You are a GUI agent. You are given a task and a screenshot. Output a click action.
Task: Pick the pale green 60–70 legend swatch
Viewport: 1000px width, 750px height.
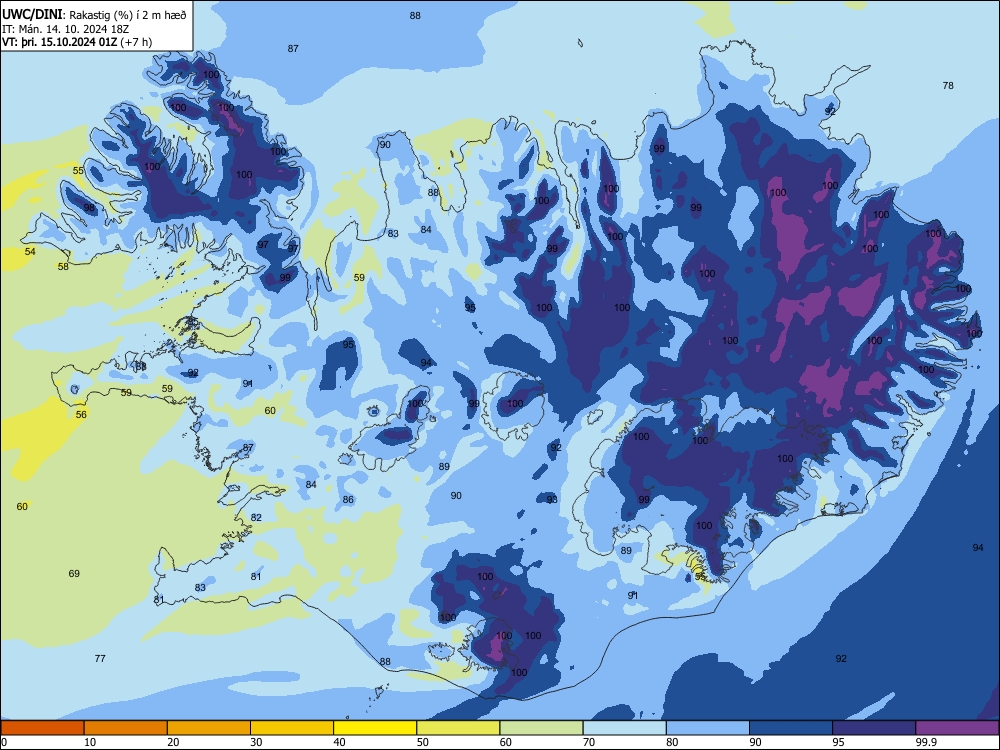pyautogui.click(x=541, y=728)
